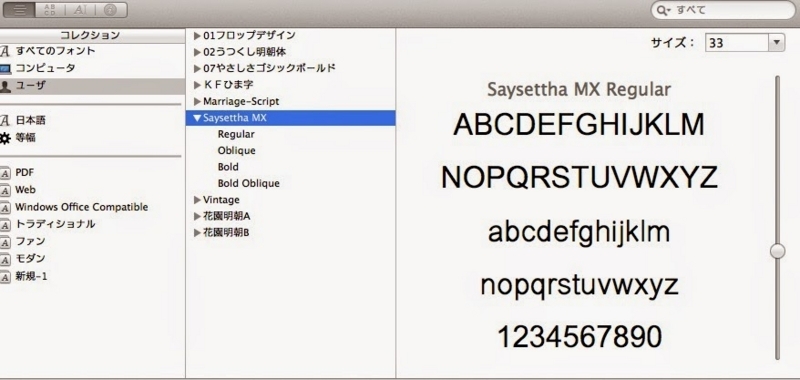This screenshot has width=800, height=380.
Task: Expand the 07やさしさゴシックボールド font family
Action: [x=197, y=69]
